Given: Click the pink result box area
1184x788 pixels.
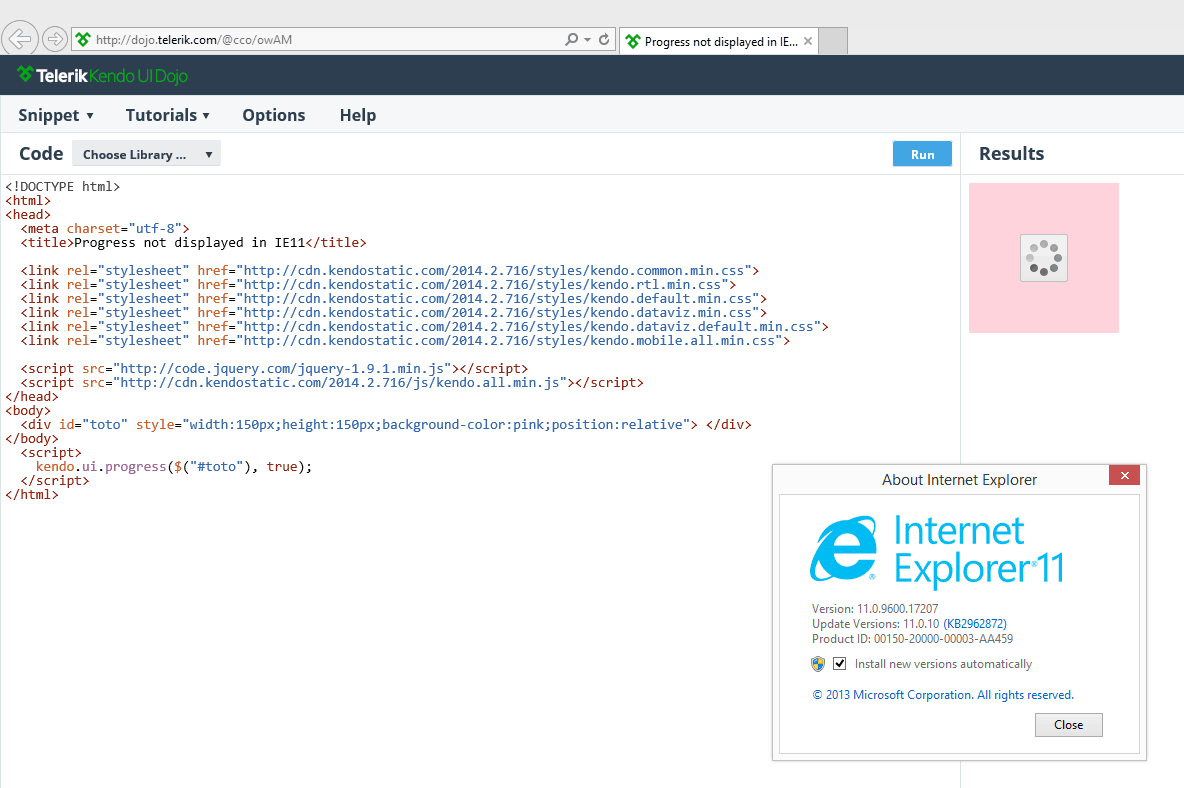Looking at the screenshot, I should [1044, 258].
